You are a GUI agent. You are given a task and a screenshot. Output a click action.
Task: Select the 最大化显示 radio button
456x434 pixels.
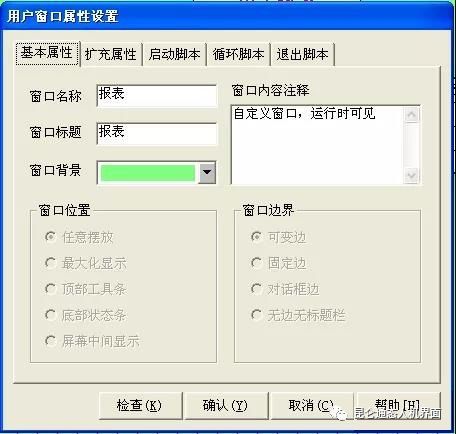pyautogui.click(x=50, y=263)
